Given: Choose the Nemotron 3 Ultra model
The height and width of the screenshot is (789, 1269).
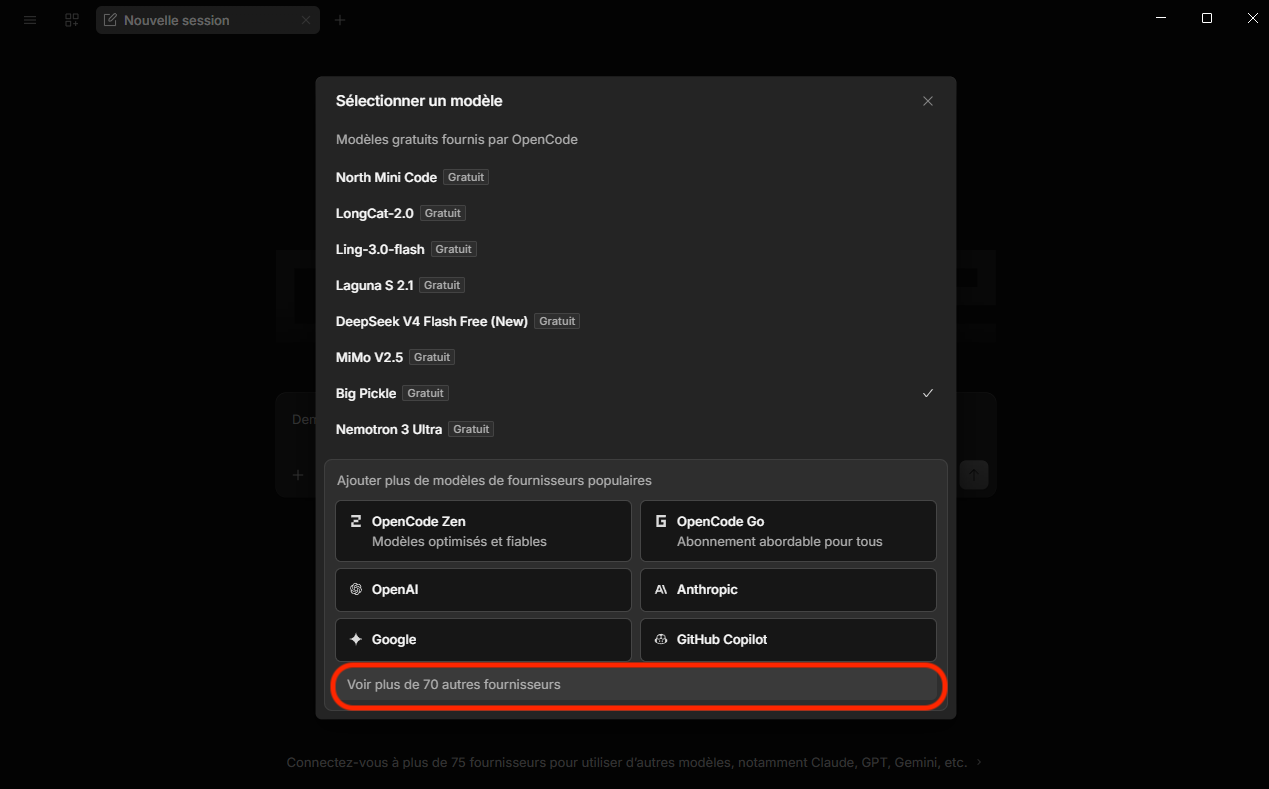Looking at the screenshot, I should point(636,429).
